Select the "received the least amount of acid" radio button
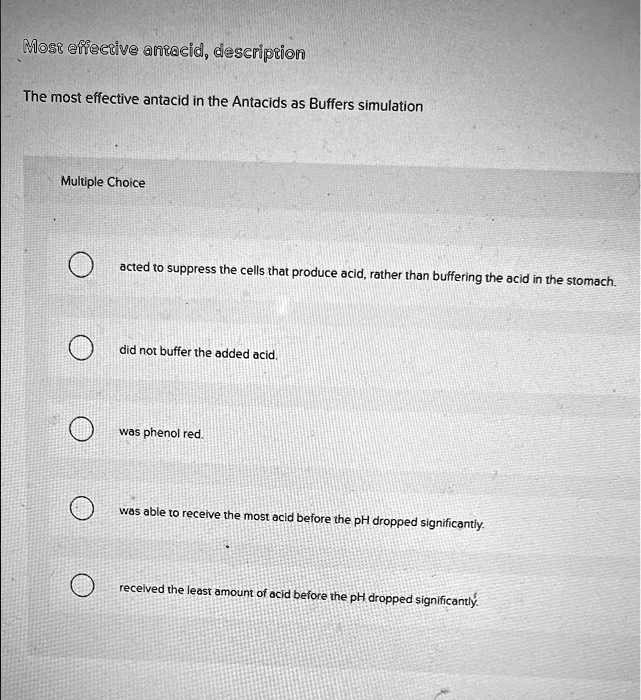Image resolution: width=641 pixels, height=700 pixels. pyautogui.click(x=83, y=587)
